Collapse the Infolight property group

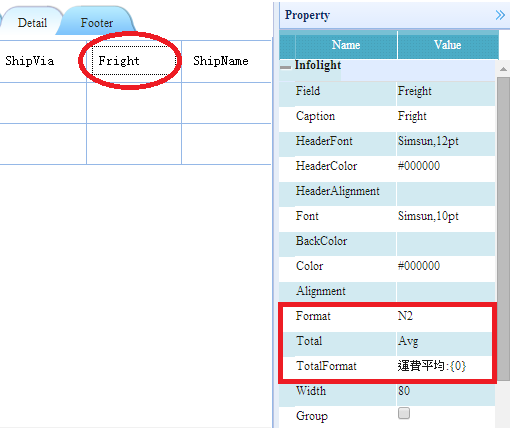point(285,67)
